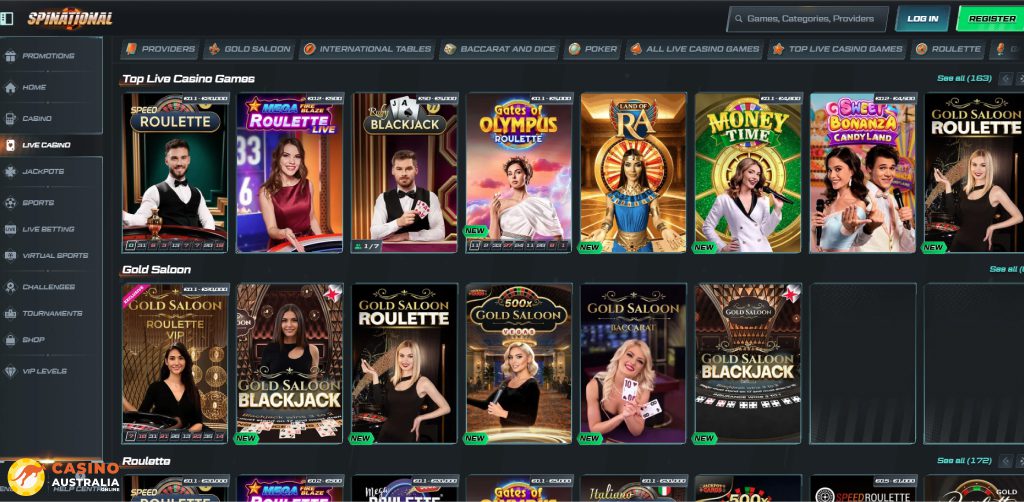1024x502 pixels.
Task: Click the VIP Levels diamond icon
Action: coord(10,371)
